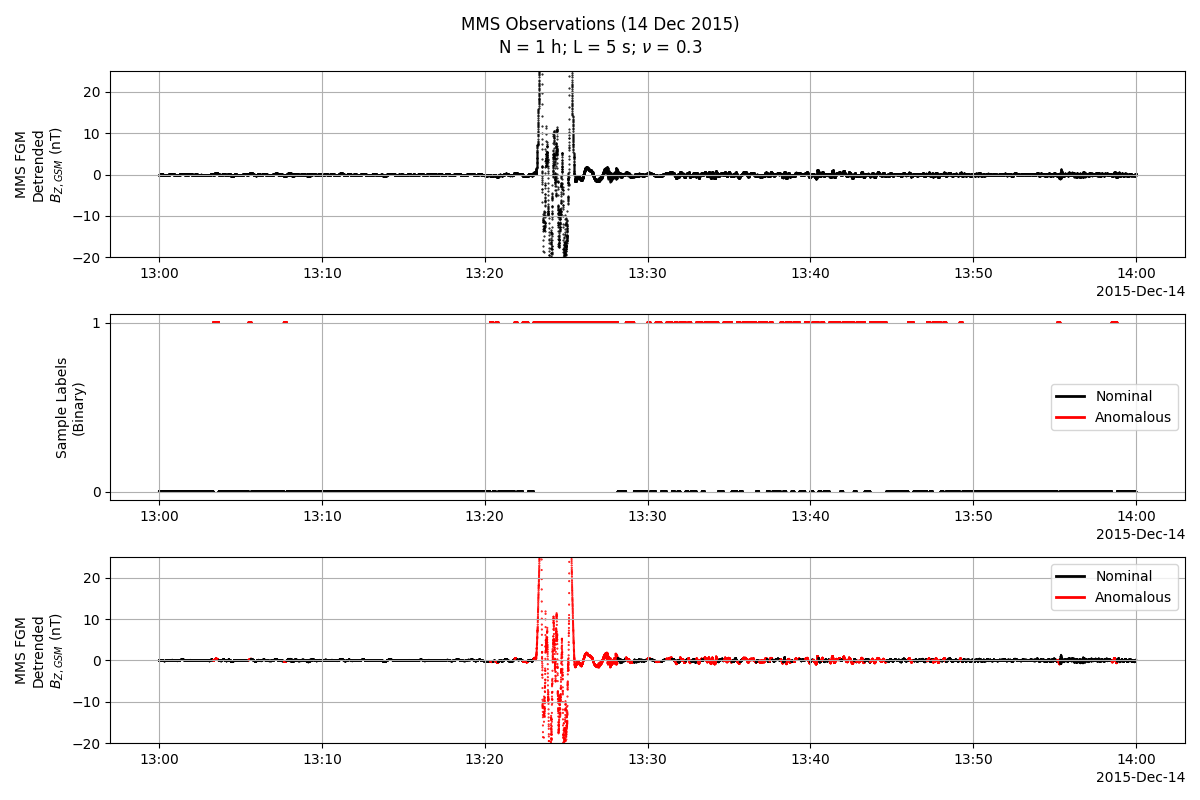The width and height of the screenshot is (1200, 800).
Task: Click the 13:30 tick label under top panel
Action: [647, 273]
